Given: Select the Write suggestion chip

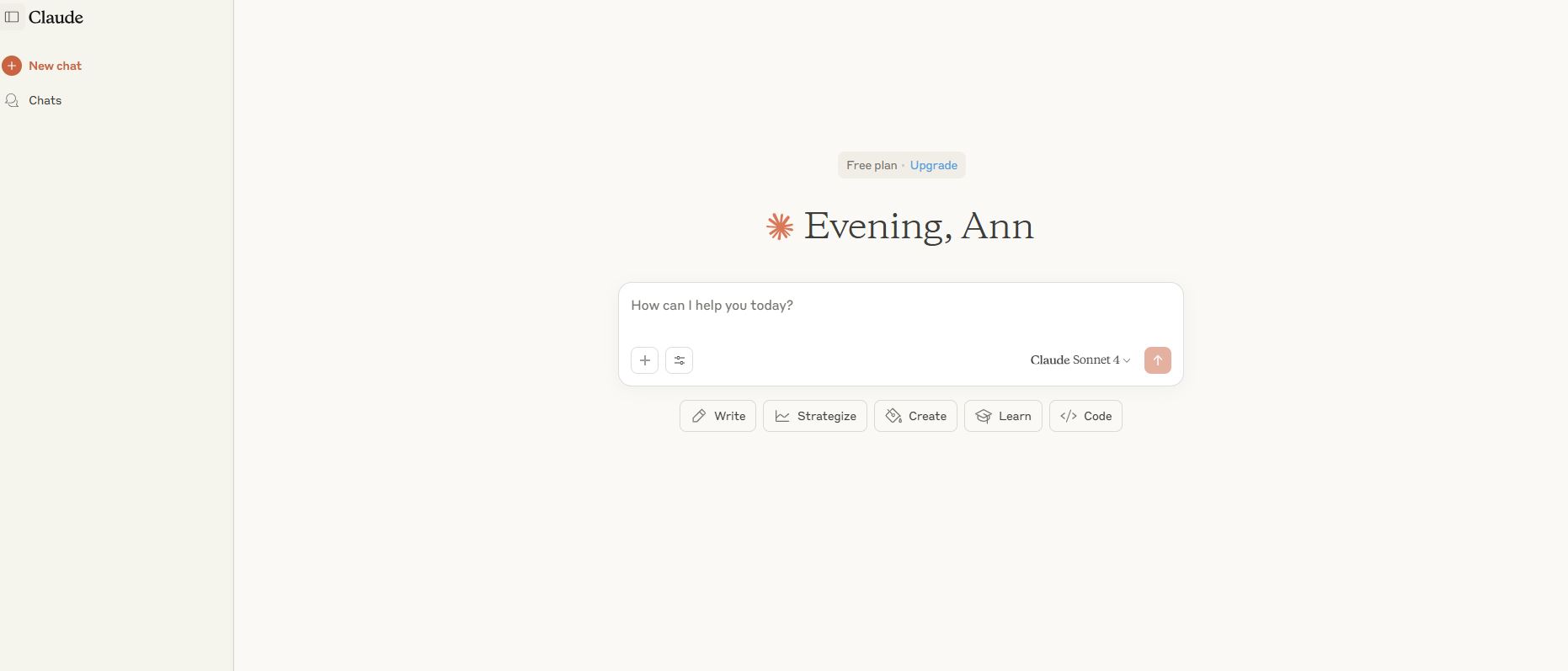Looking at the screenshot, I should coord(717,416).
